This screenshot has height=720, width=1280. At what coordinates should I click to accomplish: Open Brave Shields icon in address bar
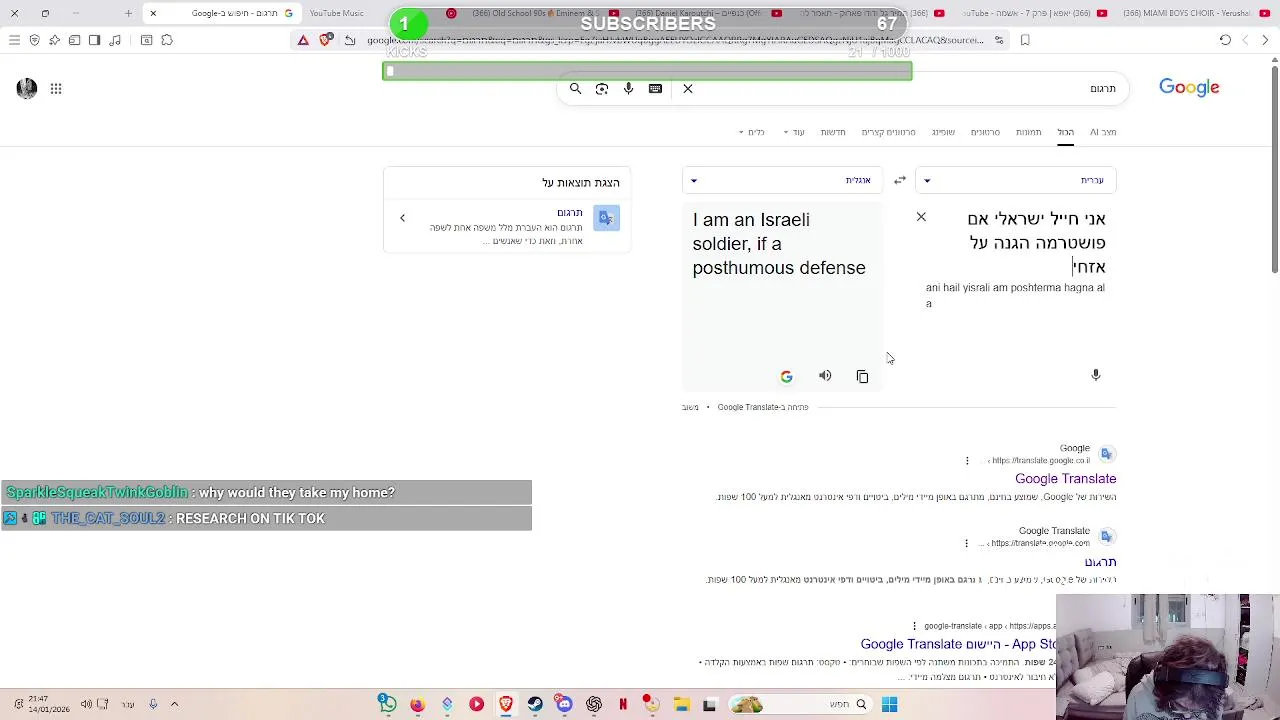click(326, 40)
